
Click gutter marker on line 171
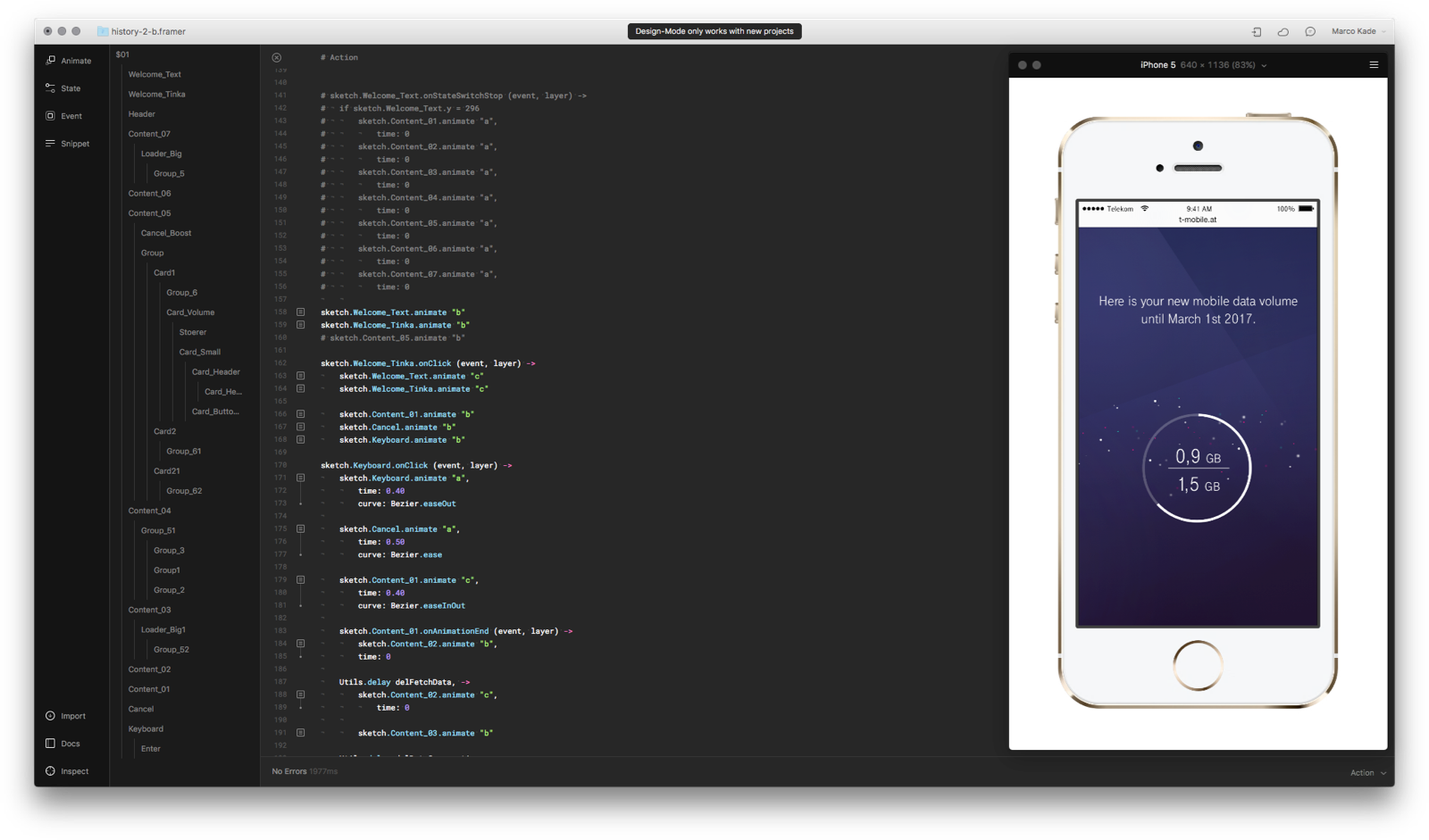(x=301, y=478)
